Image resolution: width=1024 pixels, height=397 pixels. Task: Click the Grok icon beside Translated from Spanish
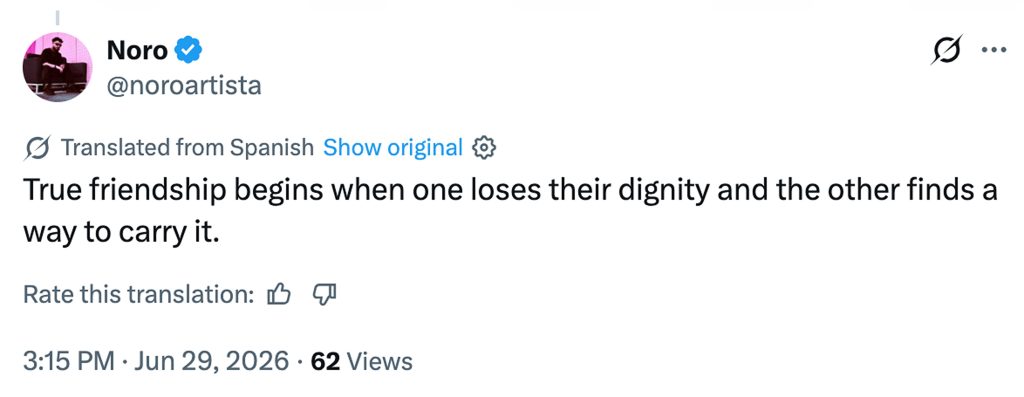[x=39, y=148]
